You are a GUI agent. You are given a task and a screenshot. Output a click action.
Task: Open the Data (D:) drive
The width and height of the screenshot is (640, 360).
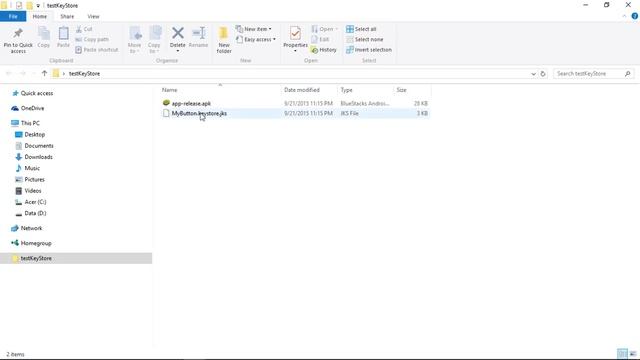[x=35, y=213]
